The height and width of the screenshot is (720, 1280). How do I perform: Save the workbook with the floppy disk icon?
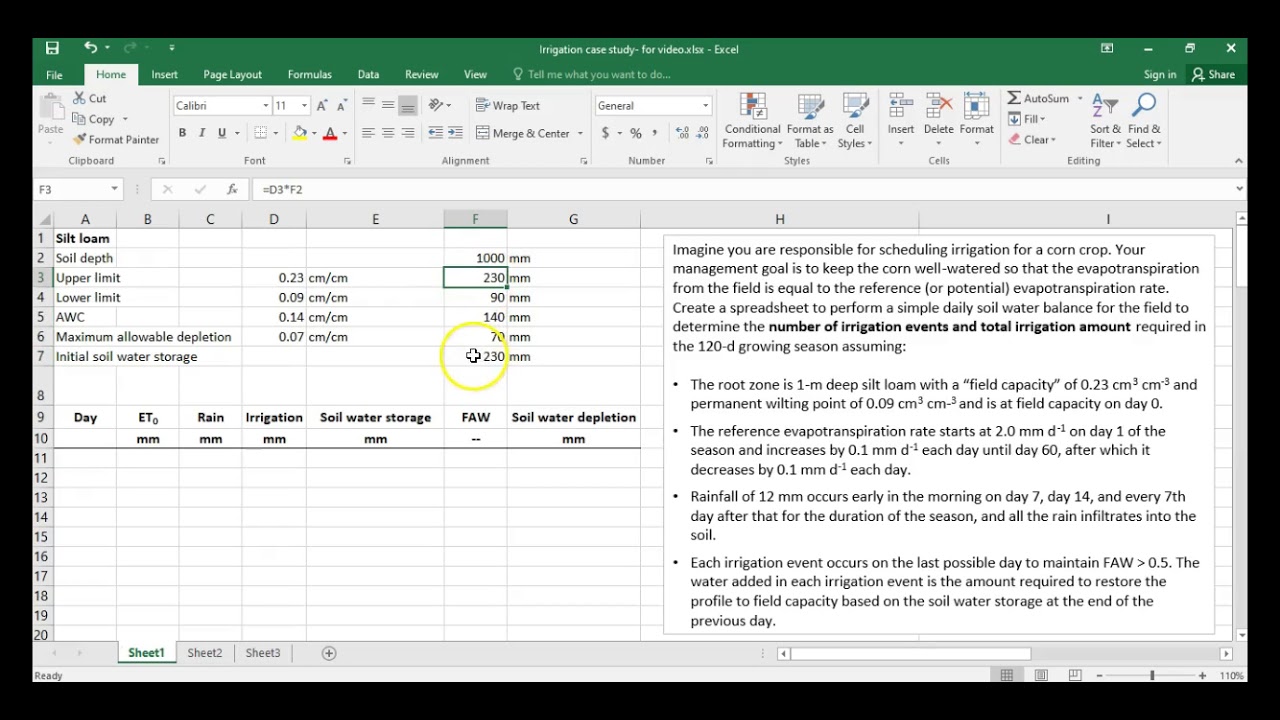pyautogui.click(x=52, y=48)
